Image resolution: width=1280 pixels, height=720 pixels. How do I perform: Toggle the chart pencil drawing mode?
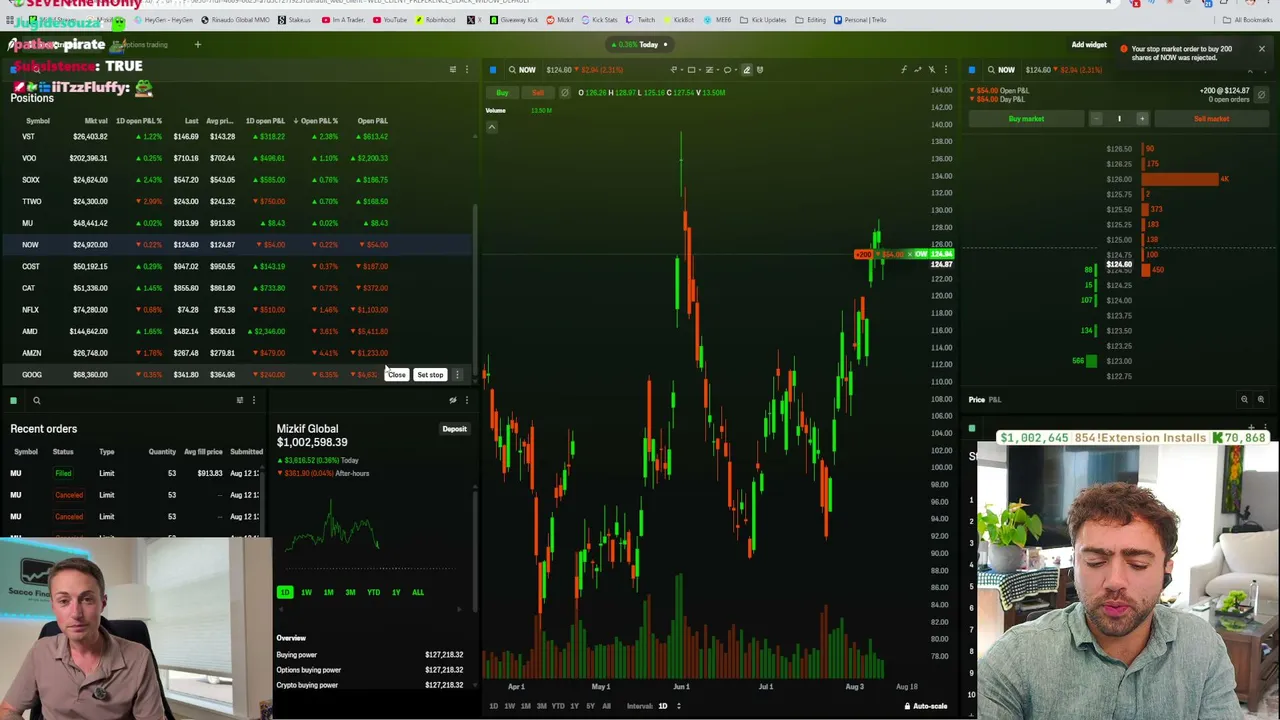[x=746, y=70]
